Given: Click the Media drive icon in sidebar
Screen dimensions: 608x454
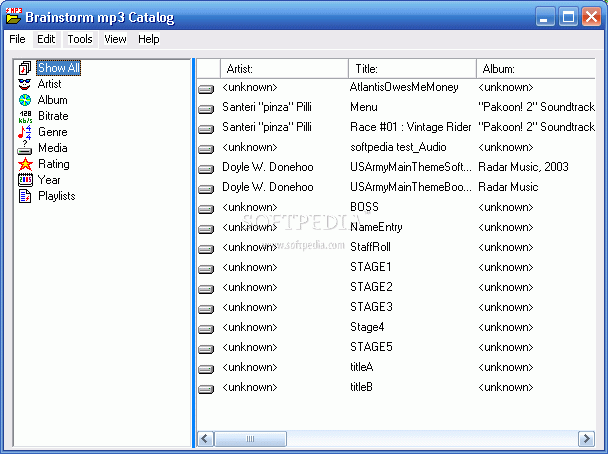Looking at the screenshot, I should [25, 148].
